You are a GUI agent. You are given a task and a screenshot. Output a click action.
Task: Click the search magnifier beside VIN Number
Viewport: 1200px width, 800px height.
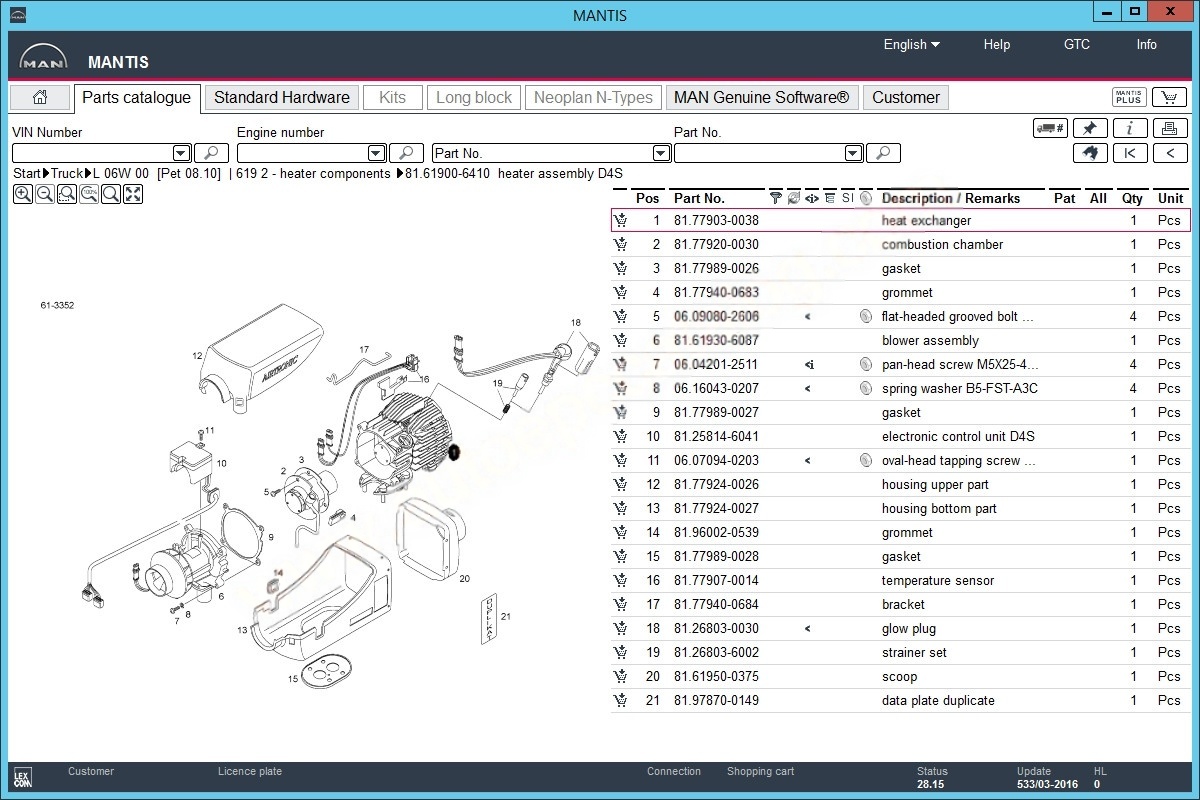click(211, 153)
